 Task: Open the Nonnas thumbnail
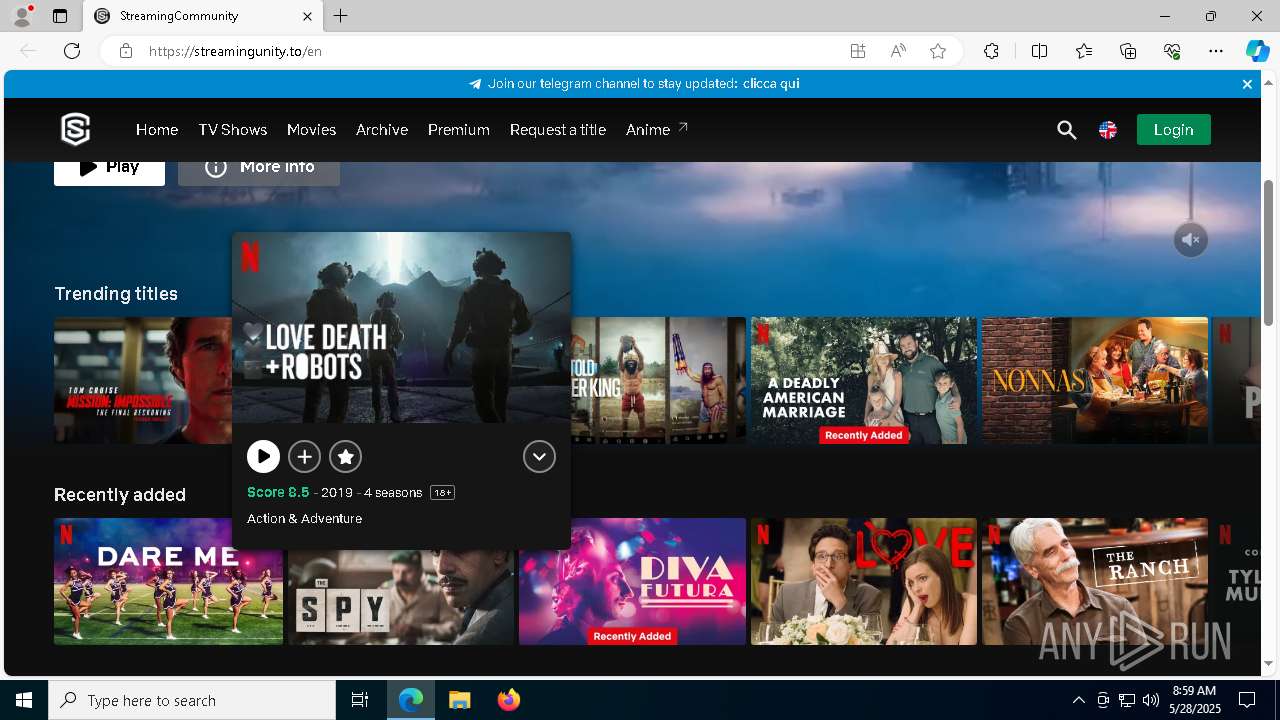click(1095, 380)
